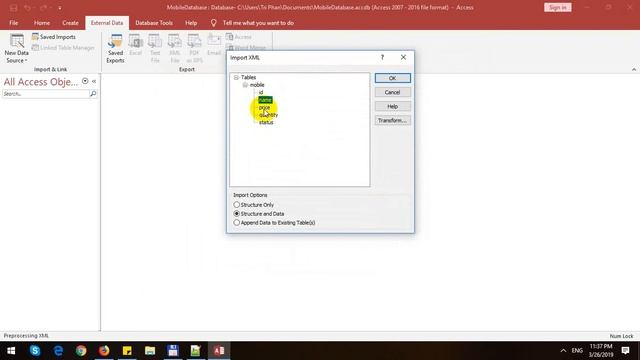Screen dimensions: 640x360
Task: Click the search magnifier in navigation pane
Action: coord(93,94)
